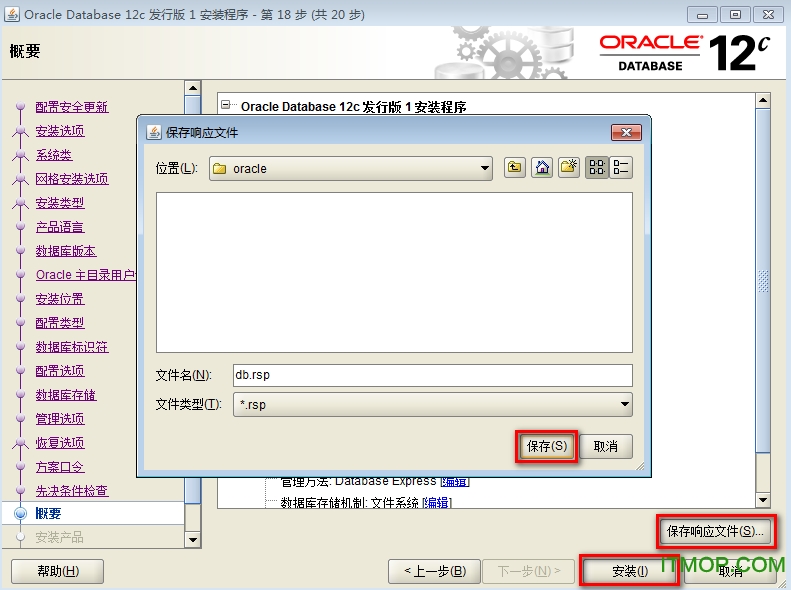The height and width of the screenshot is (590, 791).
Task: Click the file name field containing db.rsp
Action: pyautogui.click(x=432, y=375)
